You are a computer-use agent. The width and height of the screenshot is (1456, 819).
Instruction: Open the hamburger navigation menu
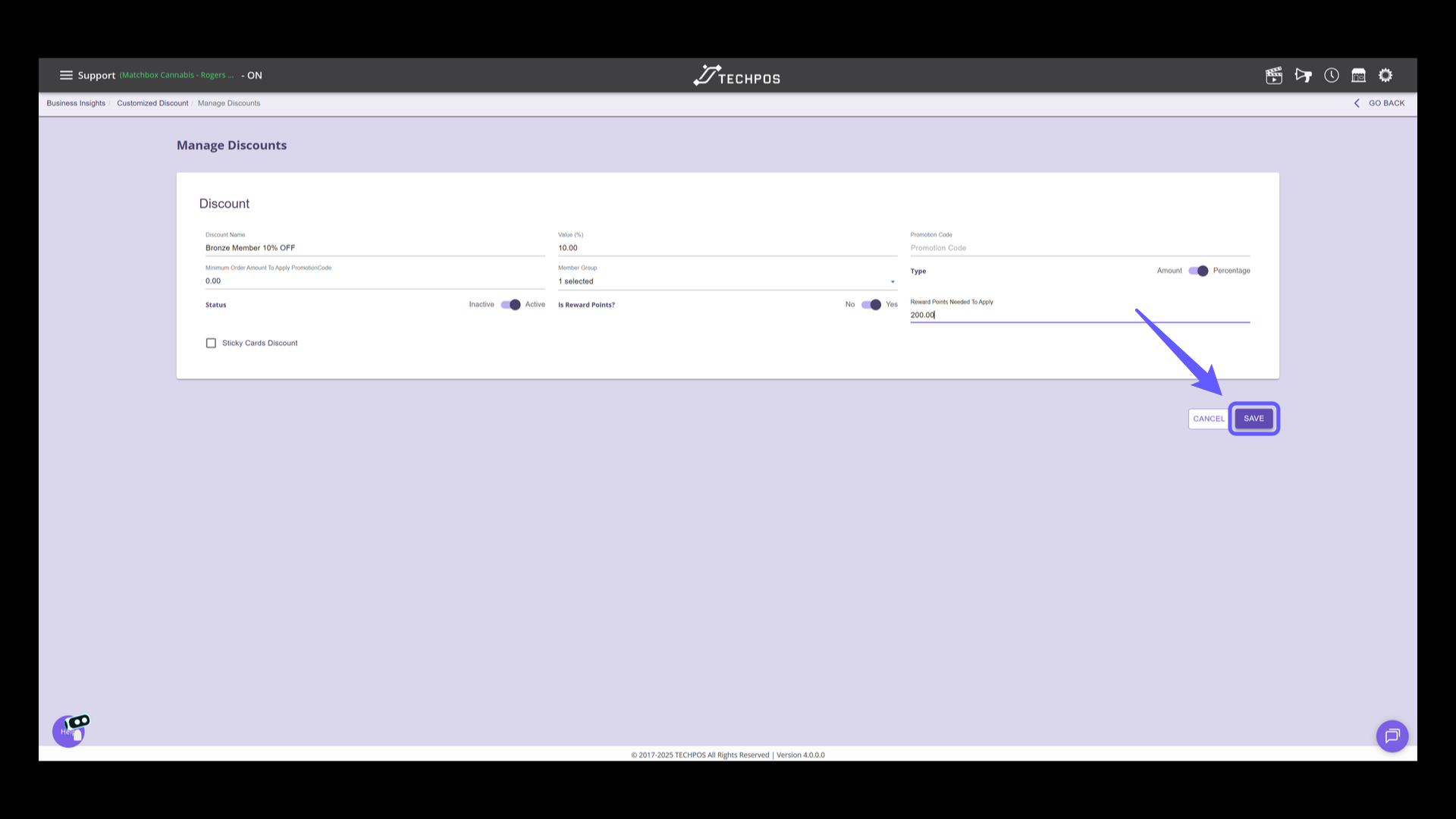67,75
